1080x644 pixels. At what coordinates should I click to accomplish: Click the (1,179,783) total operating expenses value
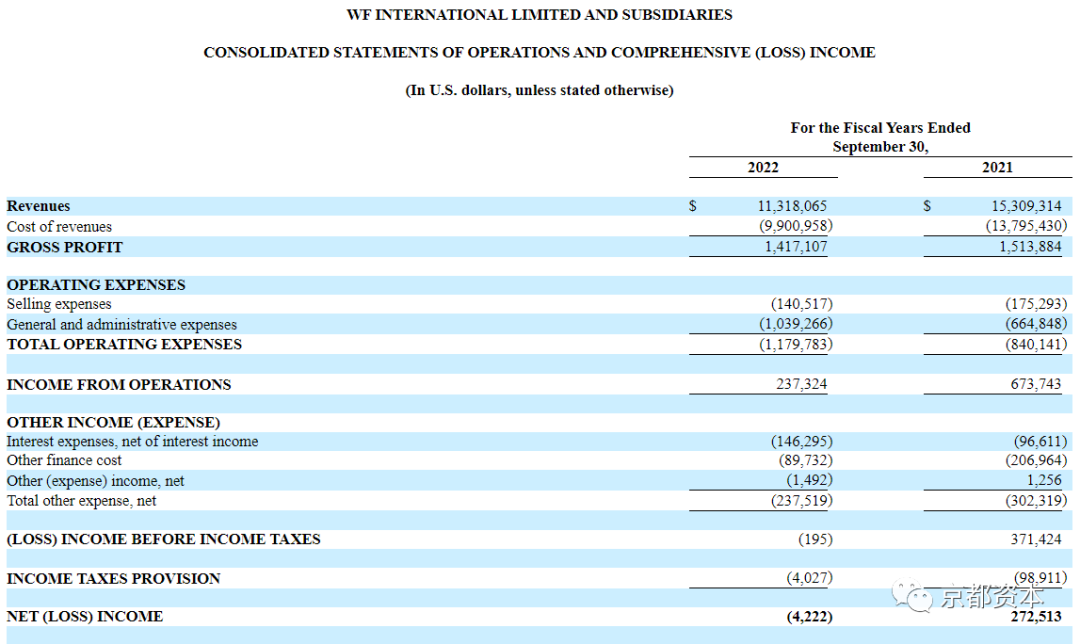796,344
